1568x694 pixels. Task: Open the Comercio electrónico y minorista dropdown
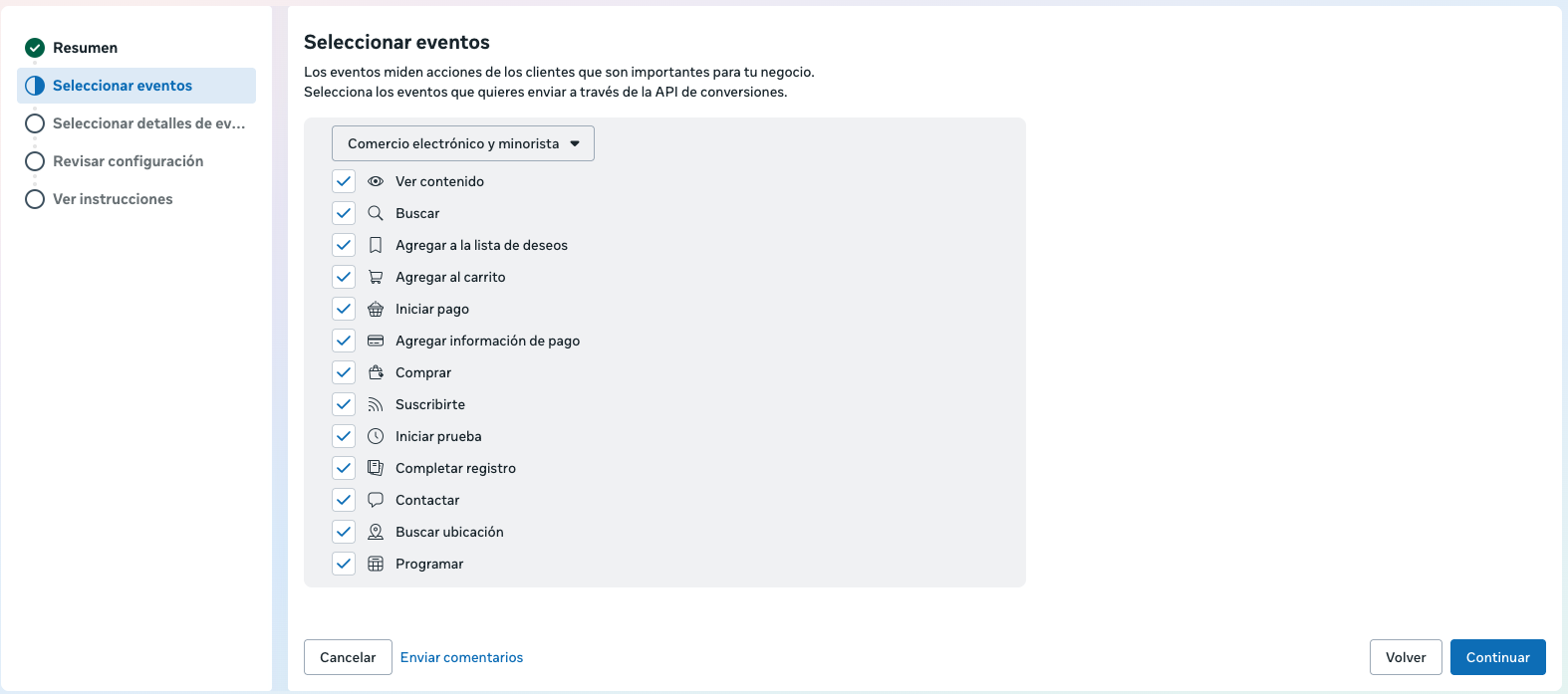[x=463, y=143]
